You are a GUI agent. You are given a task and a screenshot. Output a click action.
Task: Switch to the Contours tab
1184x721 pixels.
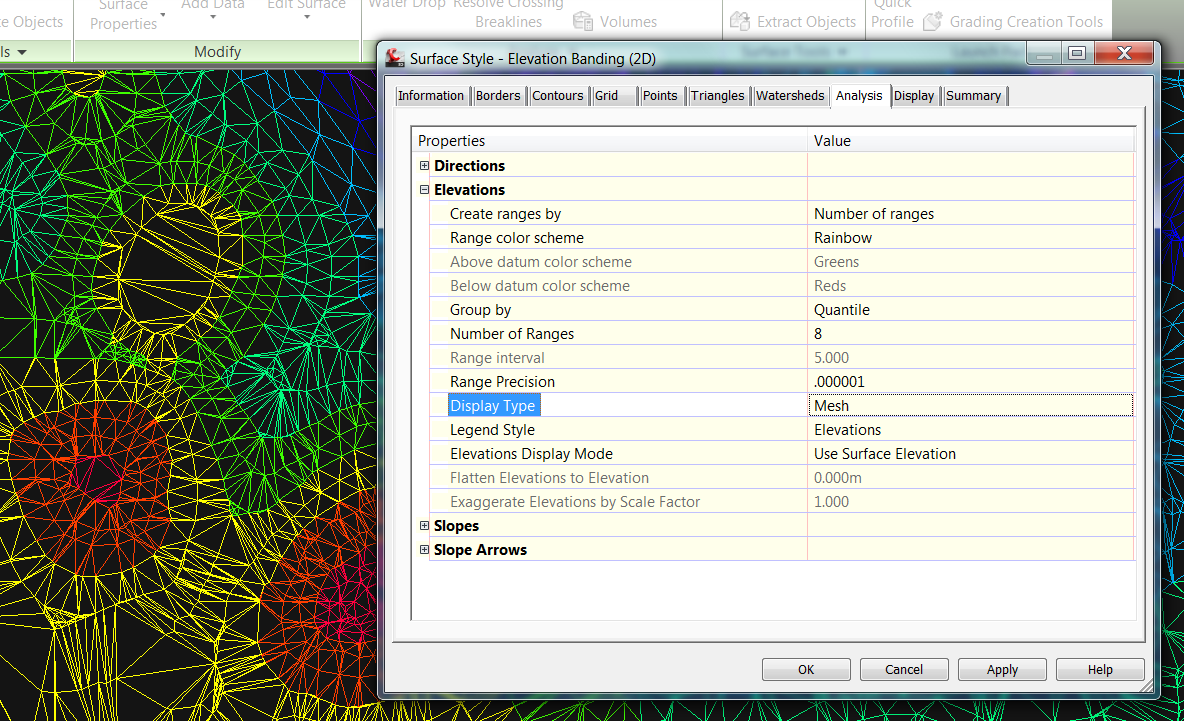pos(557,95)
